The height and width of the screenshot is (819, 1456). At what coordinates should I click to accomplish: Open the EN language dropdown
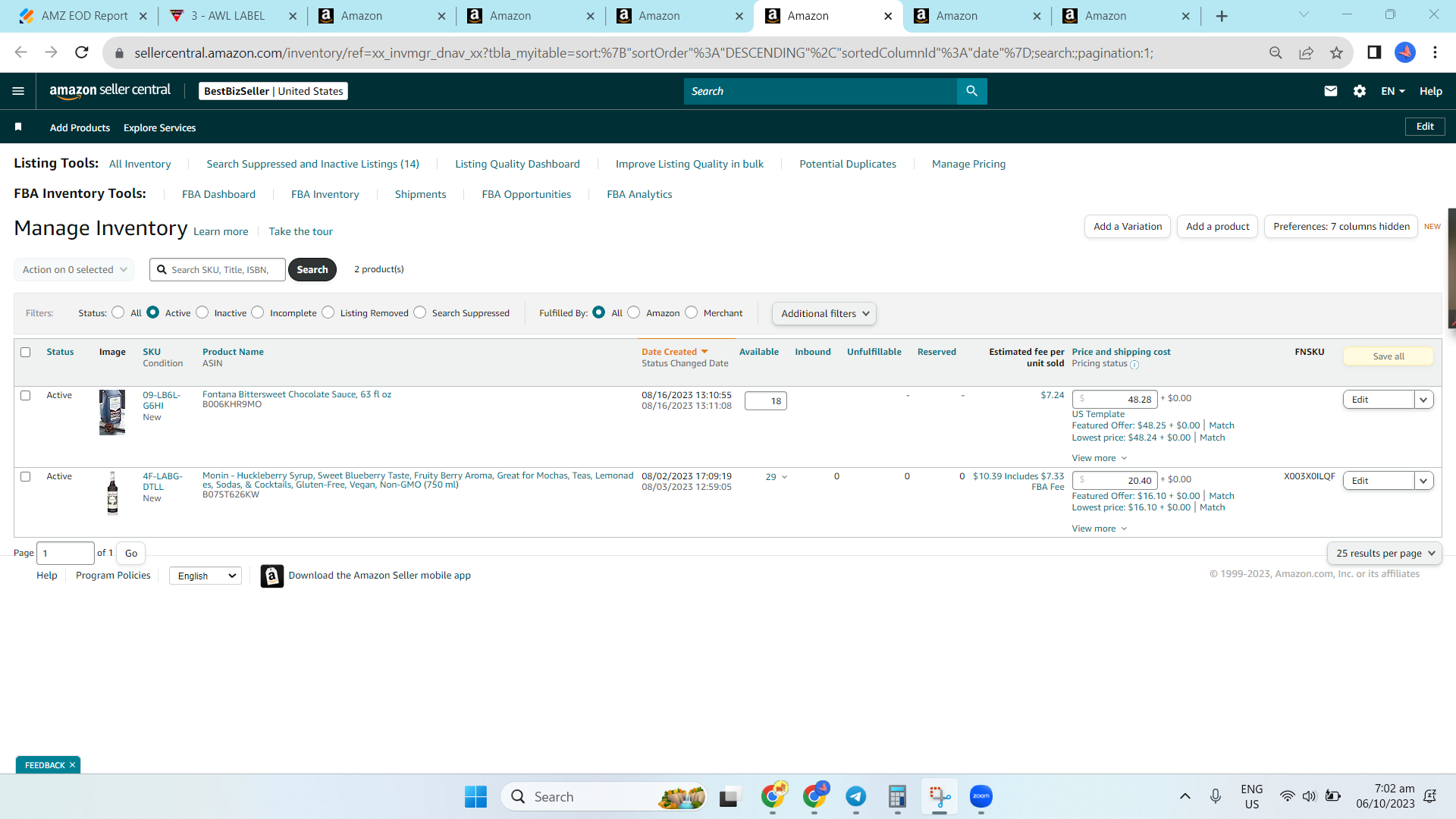tap(1393, 91)
